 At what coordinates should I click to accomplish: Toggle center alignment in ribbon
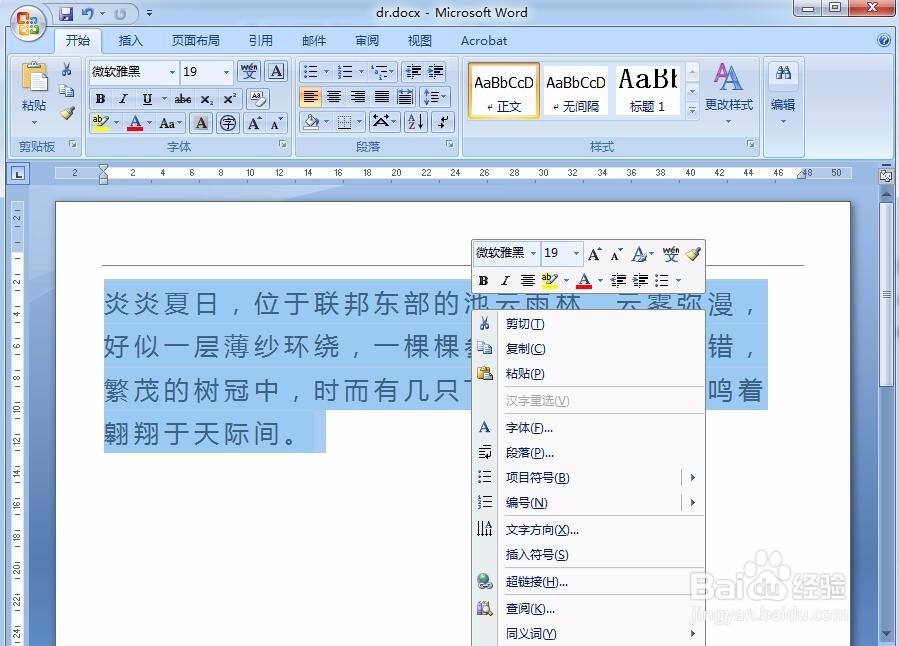[x=334, y=96]
